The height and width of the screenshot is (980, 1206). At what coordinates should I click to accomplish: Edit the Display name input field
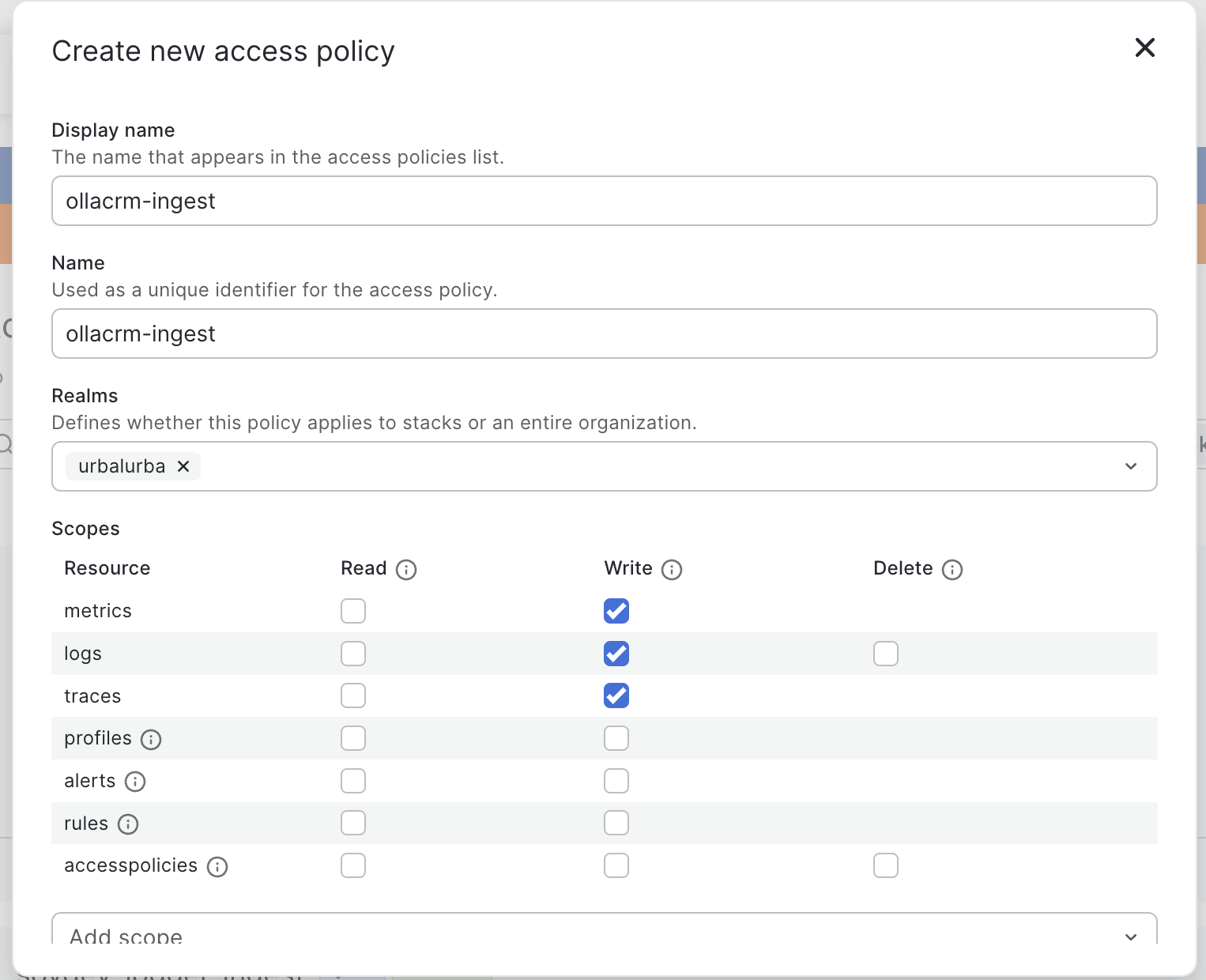coord(605,201)
